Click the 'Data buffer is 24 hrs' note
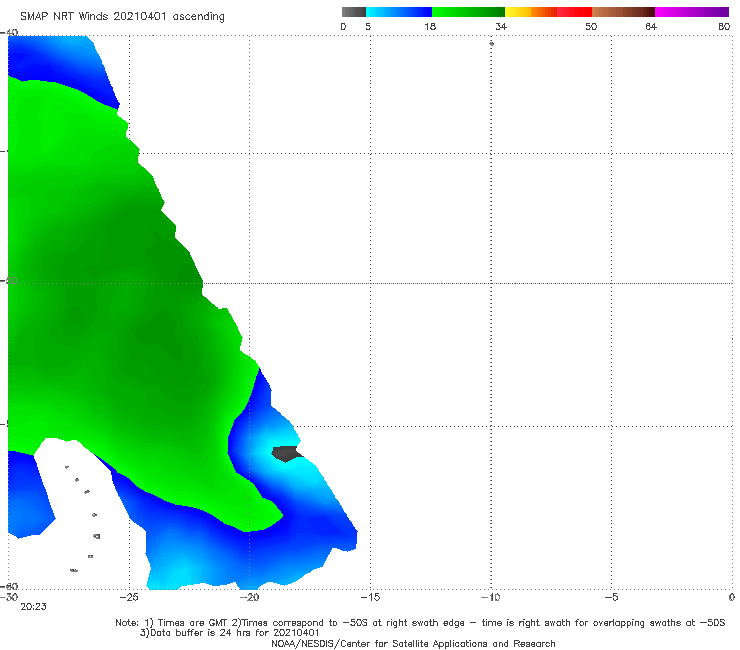Viewport: 740px width, 650px height. pyautogui.click(x=230, y=633)
